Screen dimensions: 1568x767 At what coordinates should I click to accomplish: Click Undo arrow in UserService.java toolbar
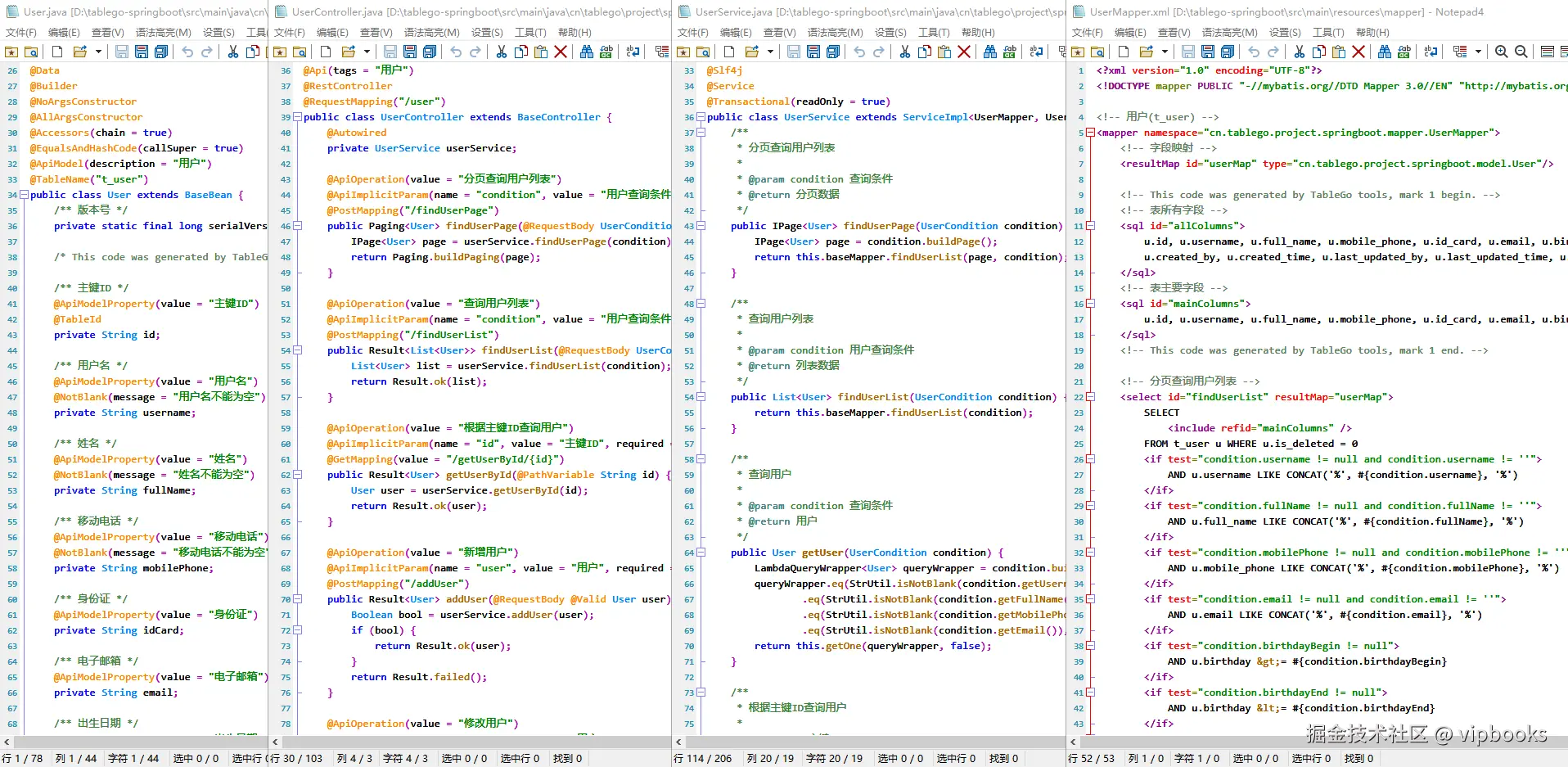(x=858, y=52)
